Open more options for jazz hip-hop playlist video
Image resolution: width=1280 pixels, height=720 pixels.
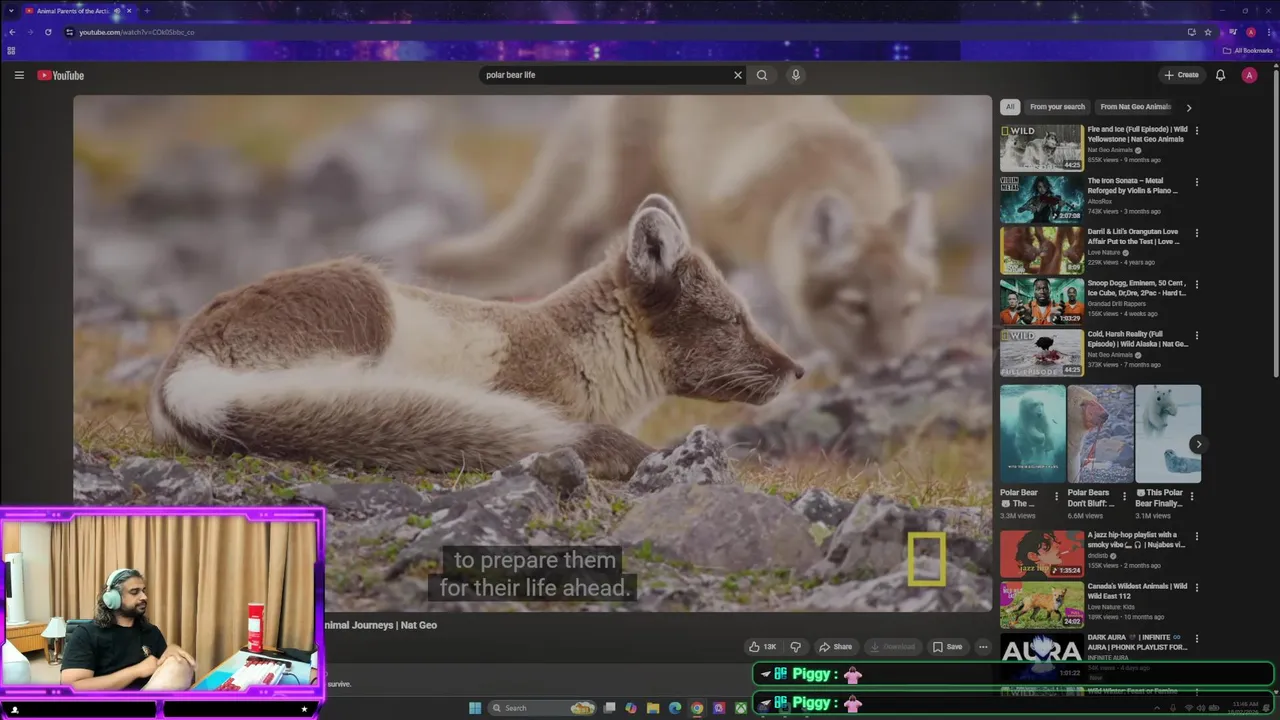click(1196, 537)
